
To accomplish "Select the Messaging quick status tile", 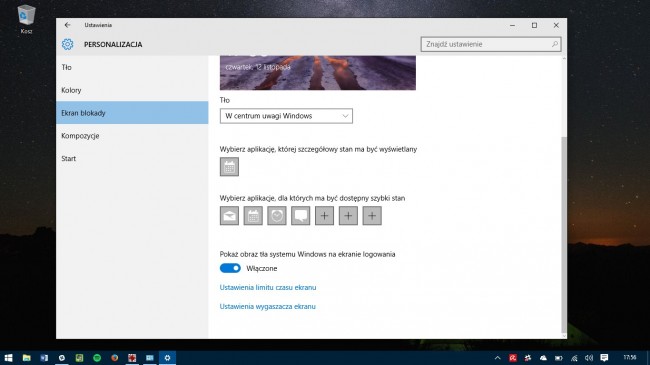I will (301, 216).
